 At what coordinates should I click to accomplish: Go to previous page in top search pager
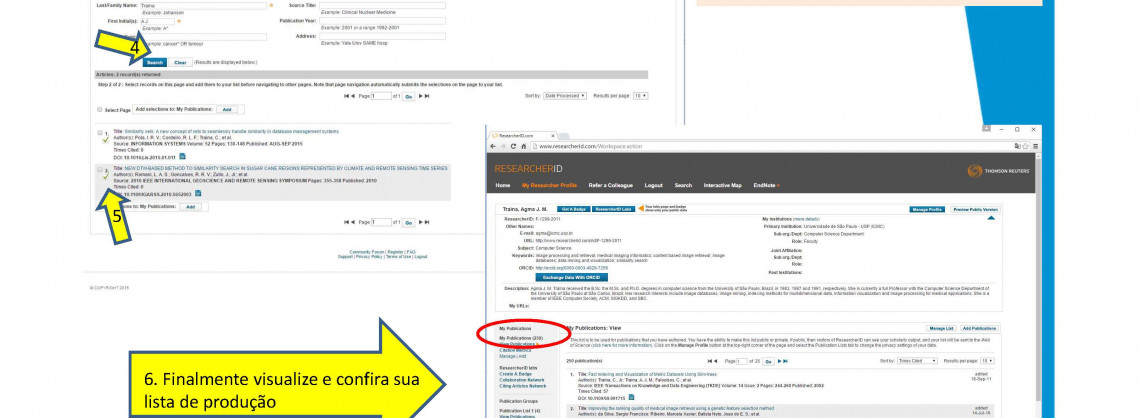click(x=353, y=96)
